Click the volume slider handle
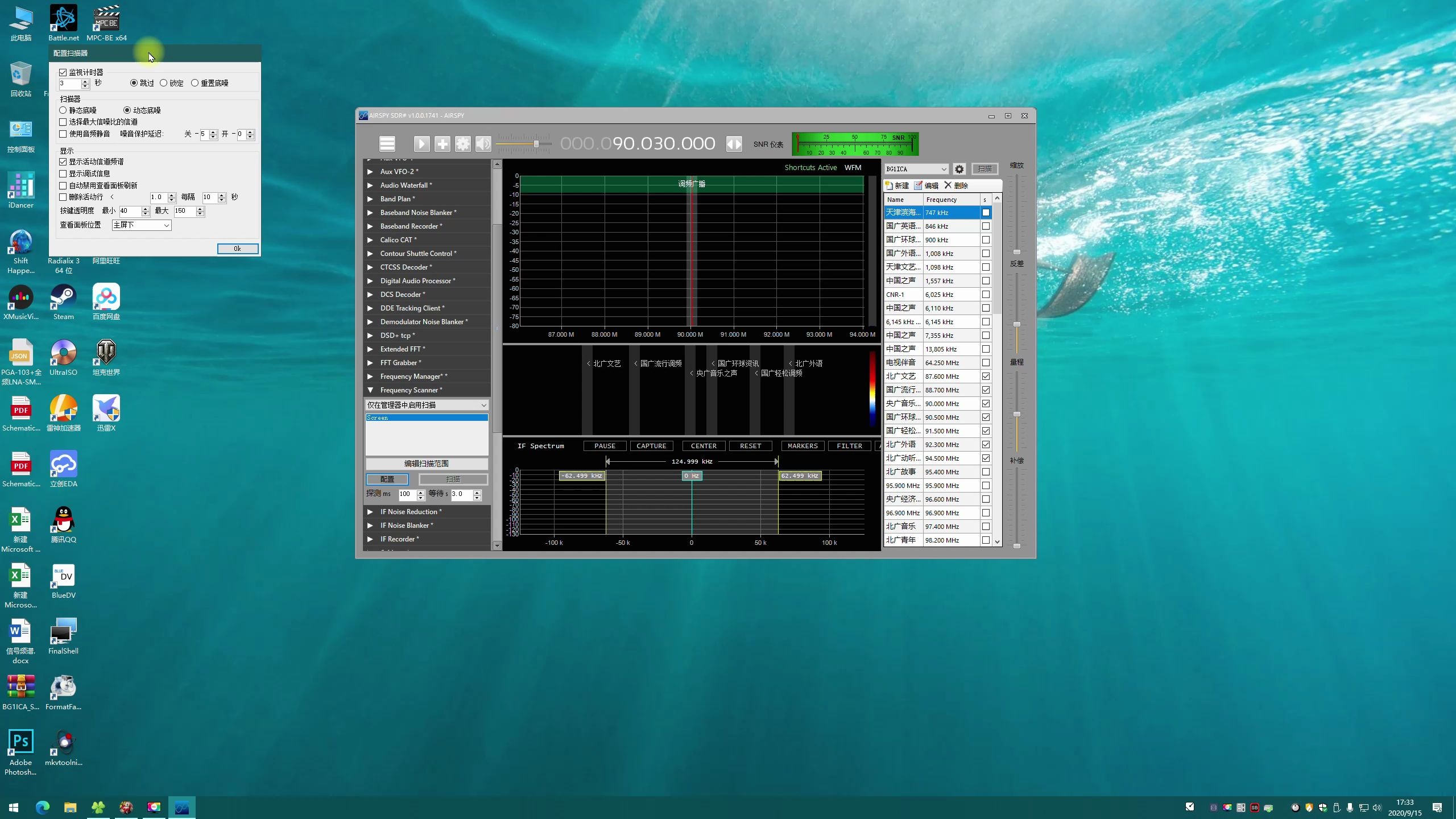The image size is (1456, 819). pyautogui.click(x=536, y=144)
